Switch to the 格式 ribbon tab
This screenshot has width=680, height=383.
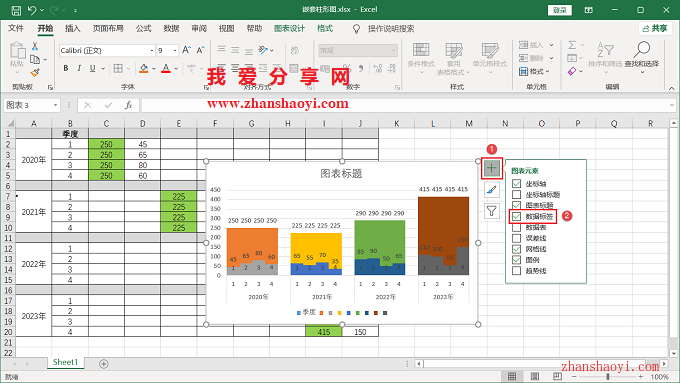click(325, 29)
